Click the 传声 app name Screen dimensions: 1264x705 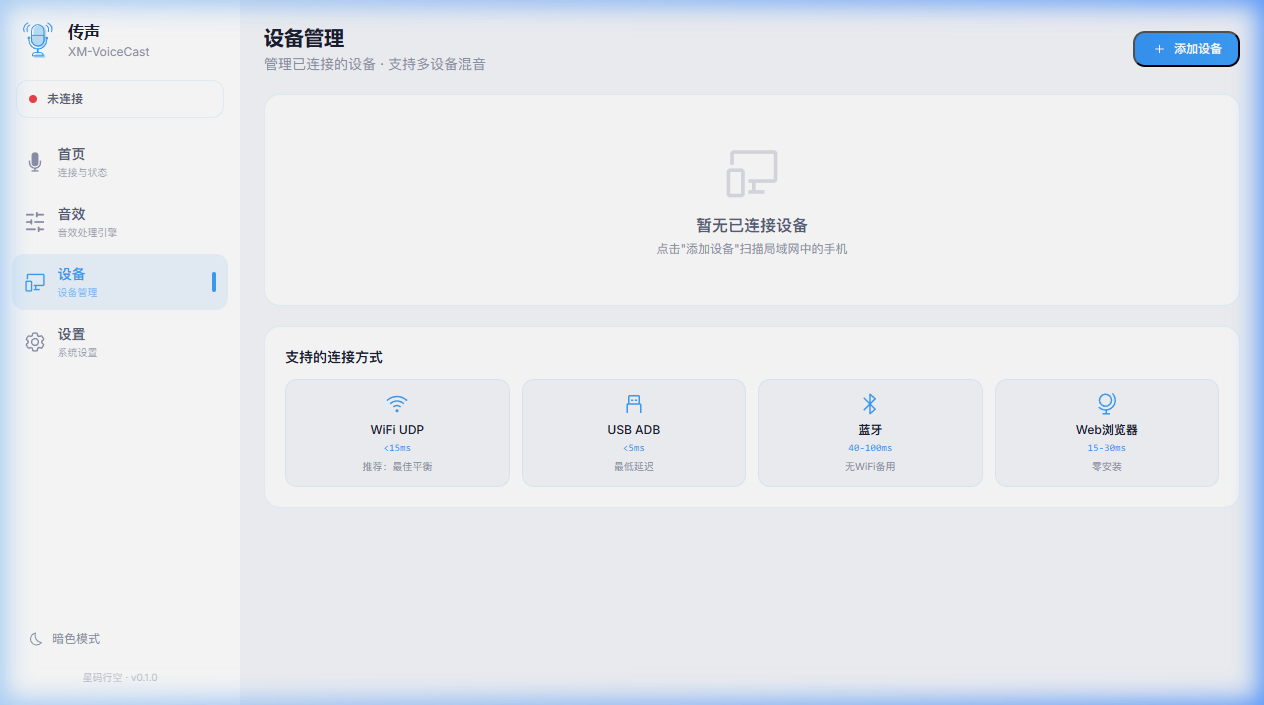[x=84, y=32]
